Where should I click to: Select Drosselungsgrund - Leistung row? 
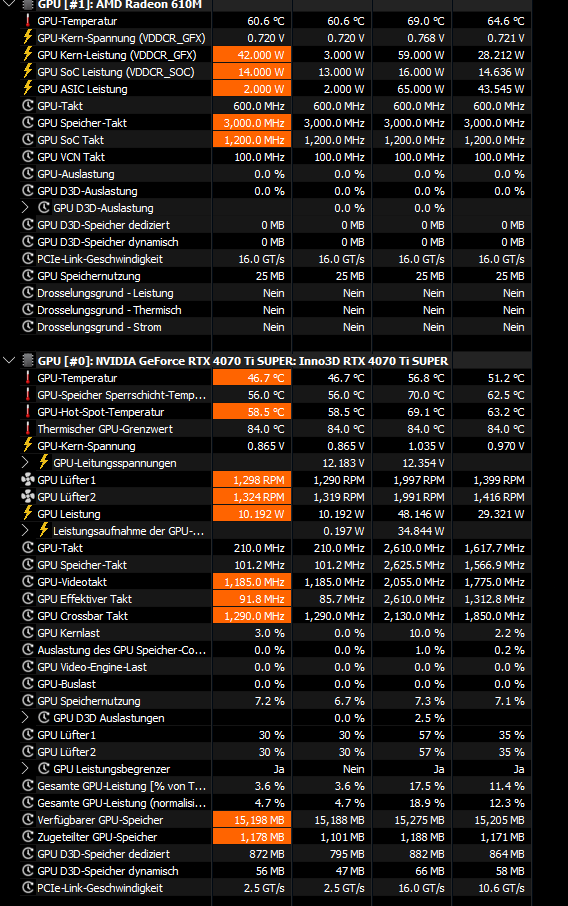(275, 293)
